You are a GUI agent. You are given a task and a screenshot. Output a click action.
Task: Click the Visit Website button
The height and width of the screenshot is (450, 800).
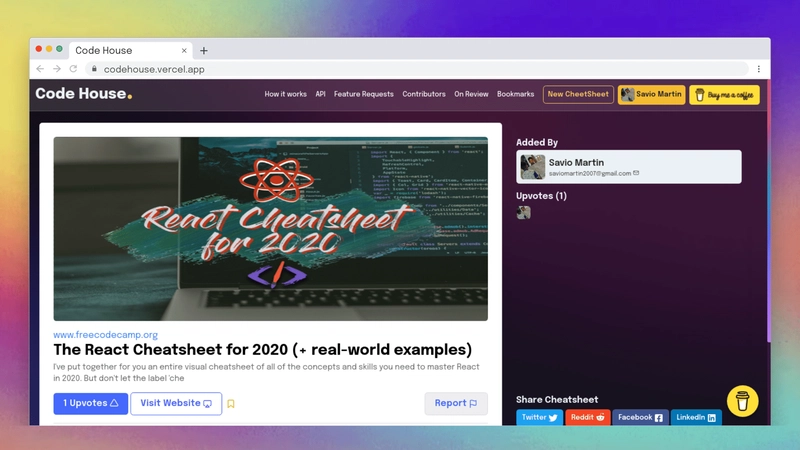(x=176, y=403)
